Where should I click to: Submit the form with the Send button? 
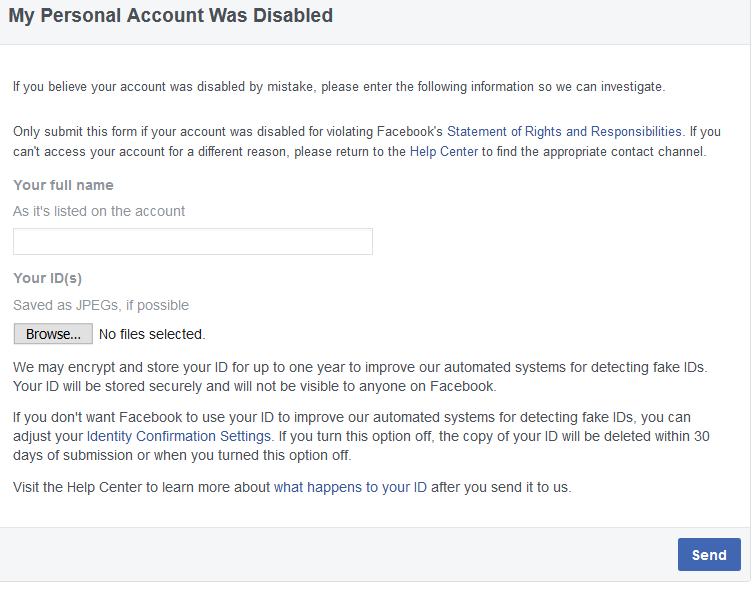[708, 555]
